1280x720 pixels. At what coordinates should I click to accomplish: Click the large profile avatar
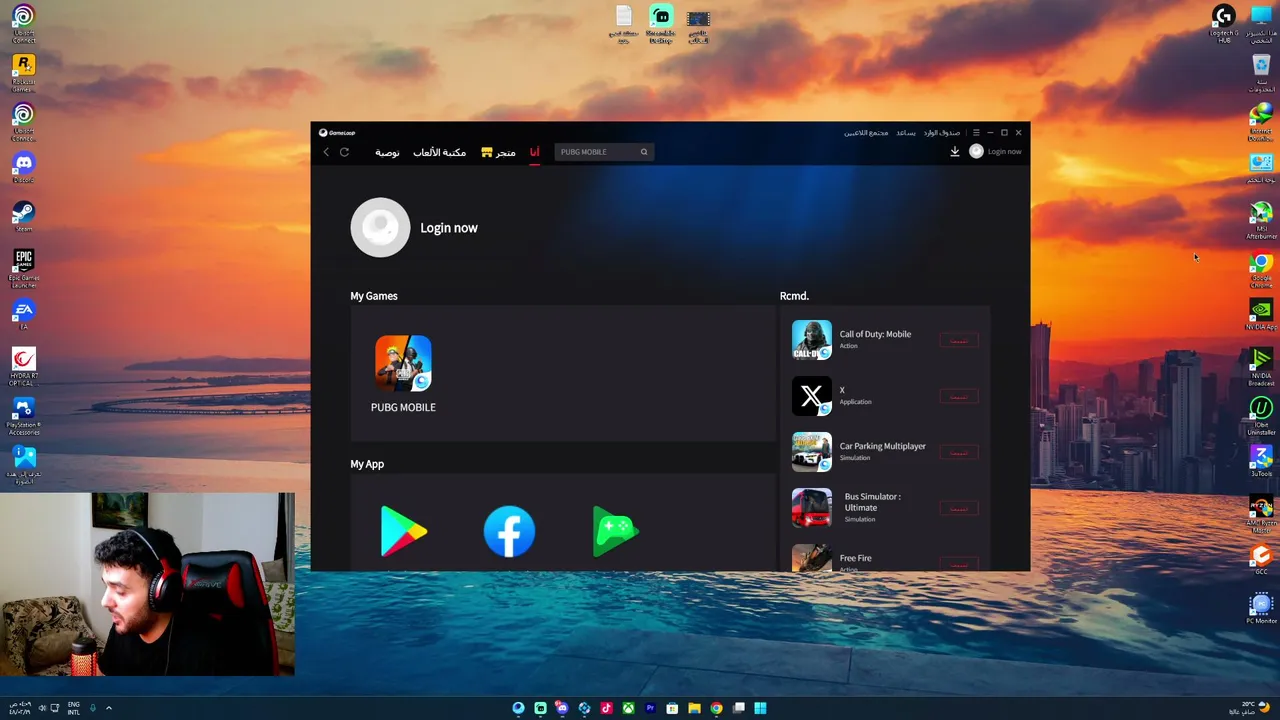[380, 228]
